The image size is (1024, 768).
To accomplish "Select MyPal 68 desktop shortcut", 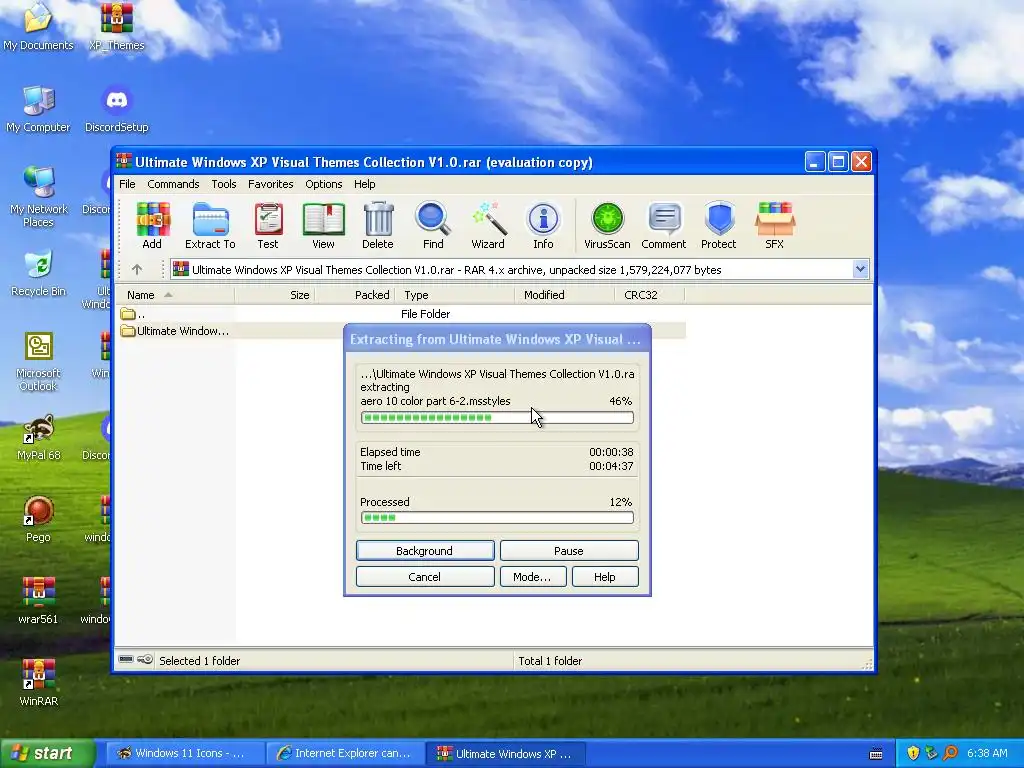I will tap(39, 438).
